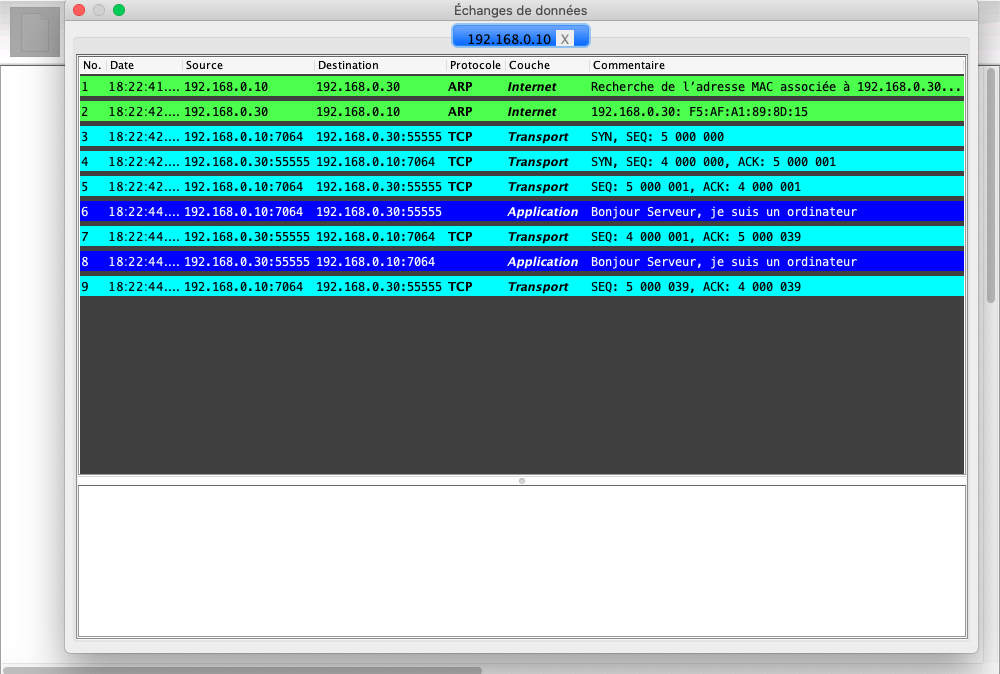Click the No. column header
This screenshot has width=1000, height=674.
click(x=92, y=65)
